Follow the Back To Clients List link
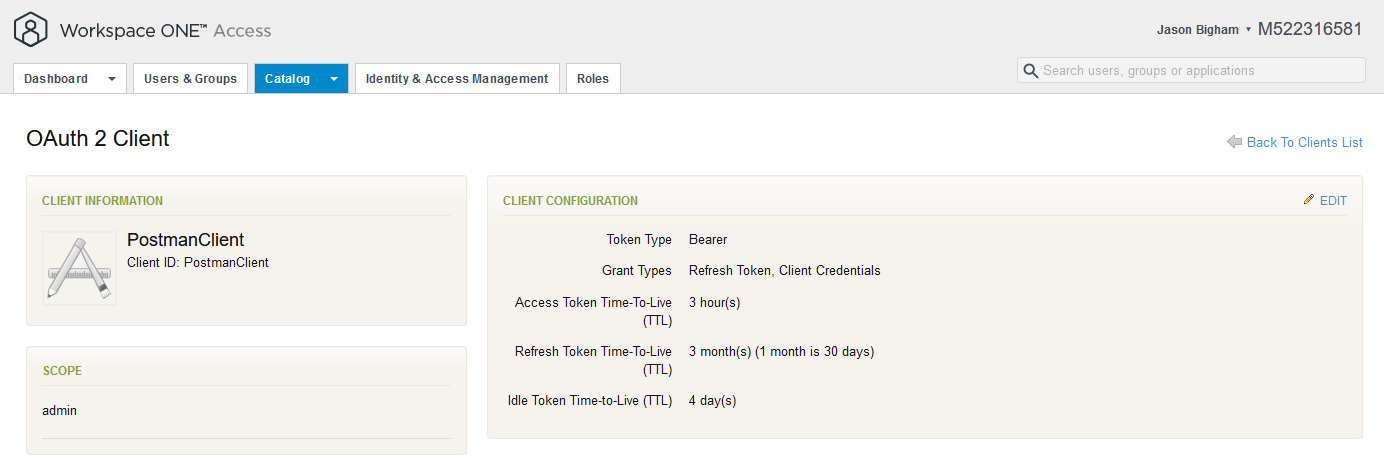Image resolution: width=1384 pixels, height=462 pixels. 1304,142
